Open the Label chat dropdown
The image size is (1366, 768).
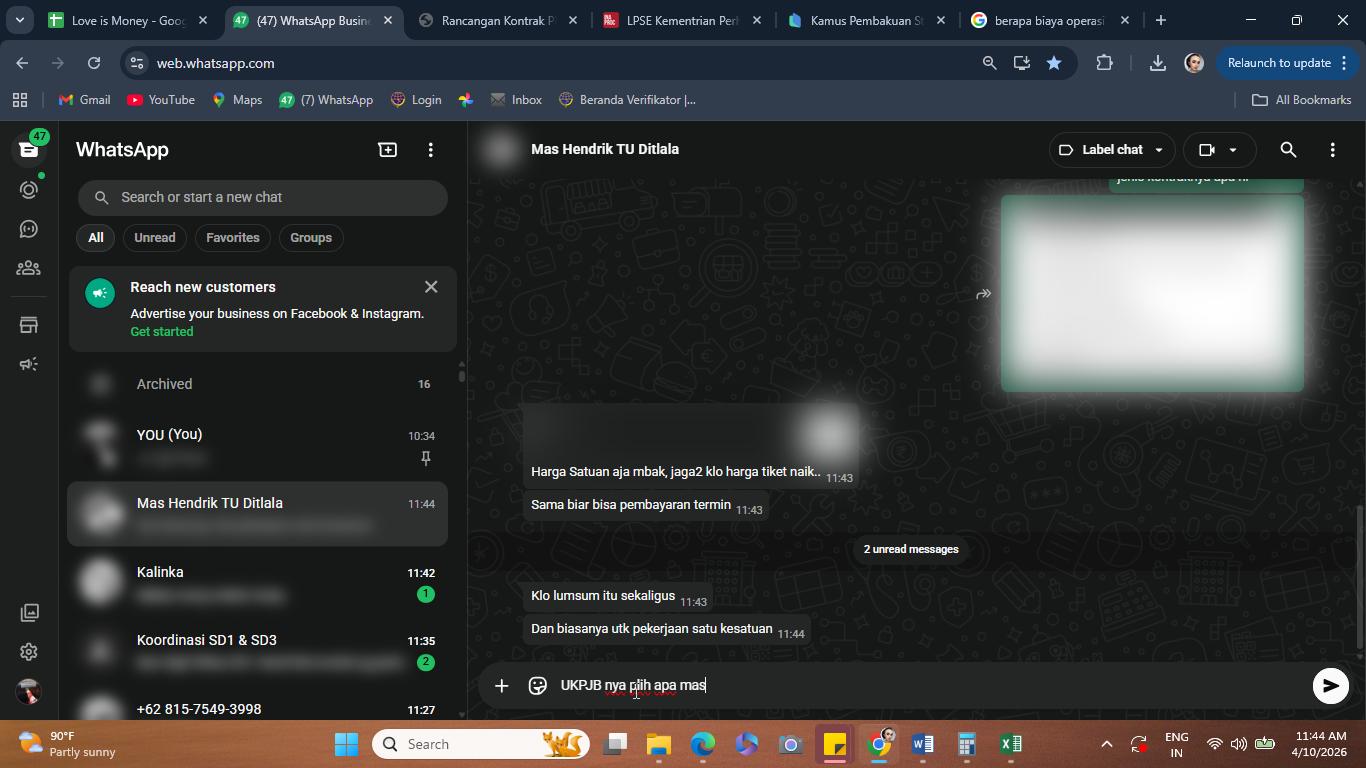(1111, 150)
